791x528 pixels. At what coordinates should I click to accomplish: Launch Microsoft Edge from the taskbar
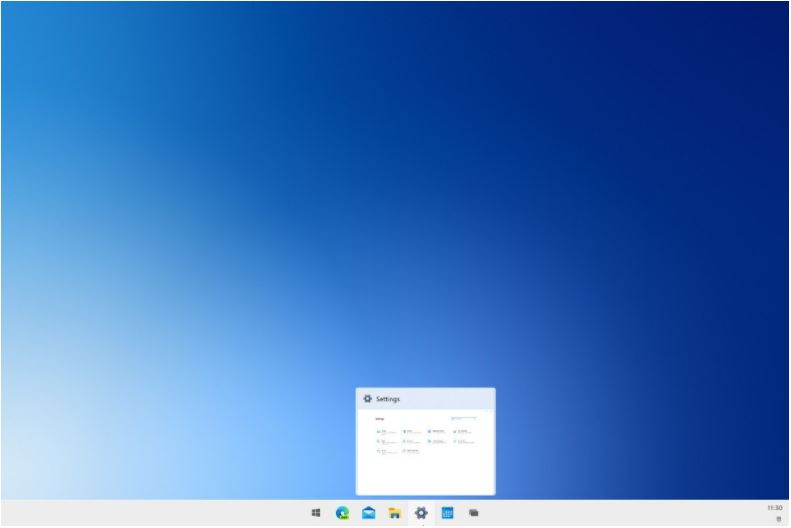click(342, 513)
